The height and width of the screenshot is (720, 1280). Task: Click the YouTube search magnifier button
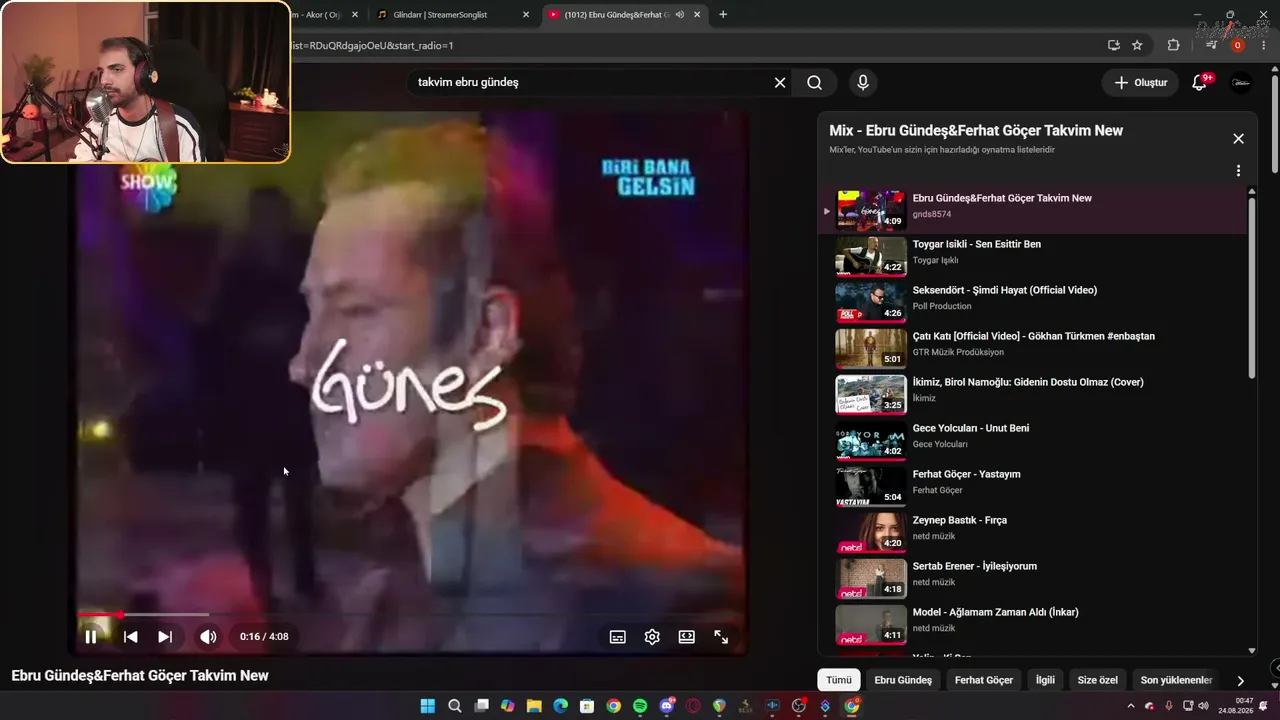[x=815, y=83]
